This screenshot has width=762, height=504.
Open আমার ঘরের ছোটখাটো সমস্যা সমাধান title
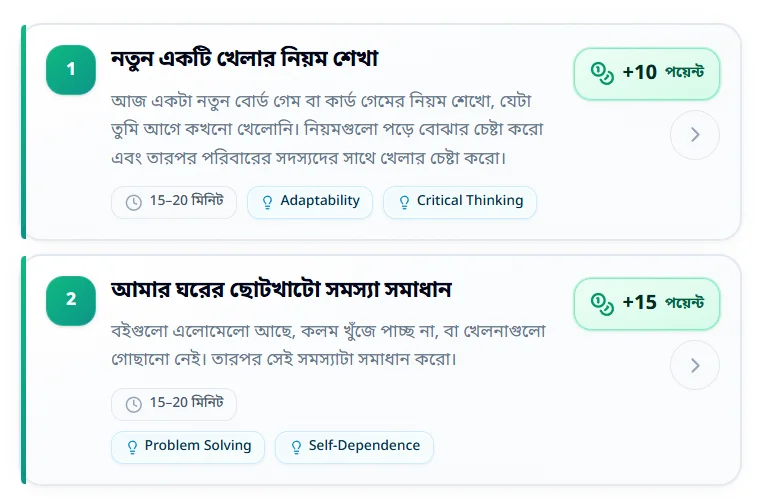(x=281, y=290)
